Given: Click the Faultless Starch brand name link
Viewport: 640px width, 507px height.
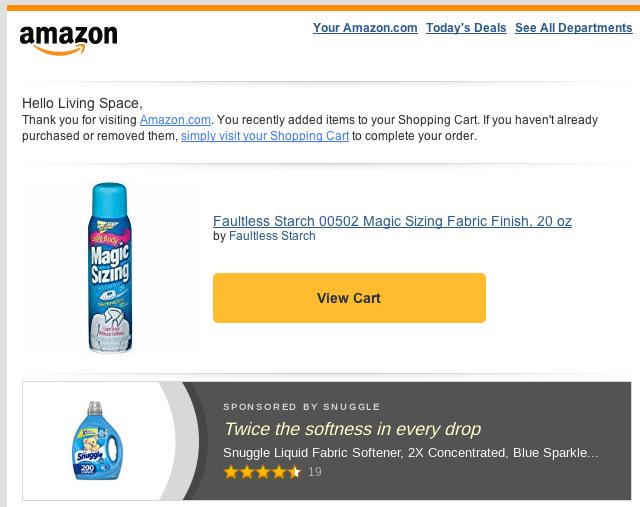Looking at the screenshot, I should click(x=272, y=236).
